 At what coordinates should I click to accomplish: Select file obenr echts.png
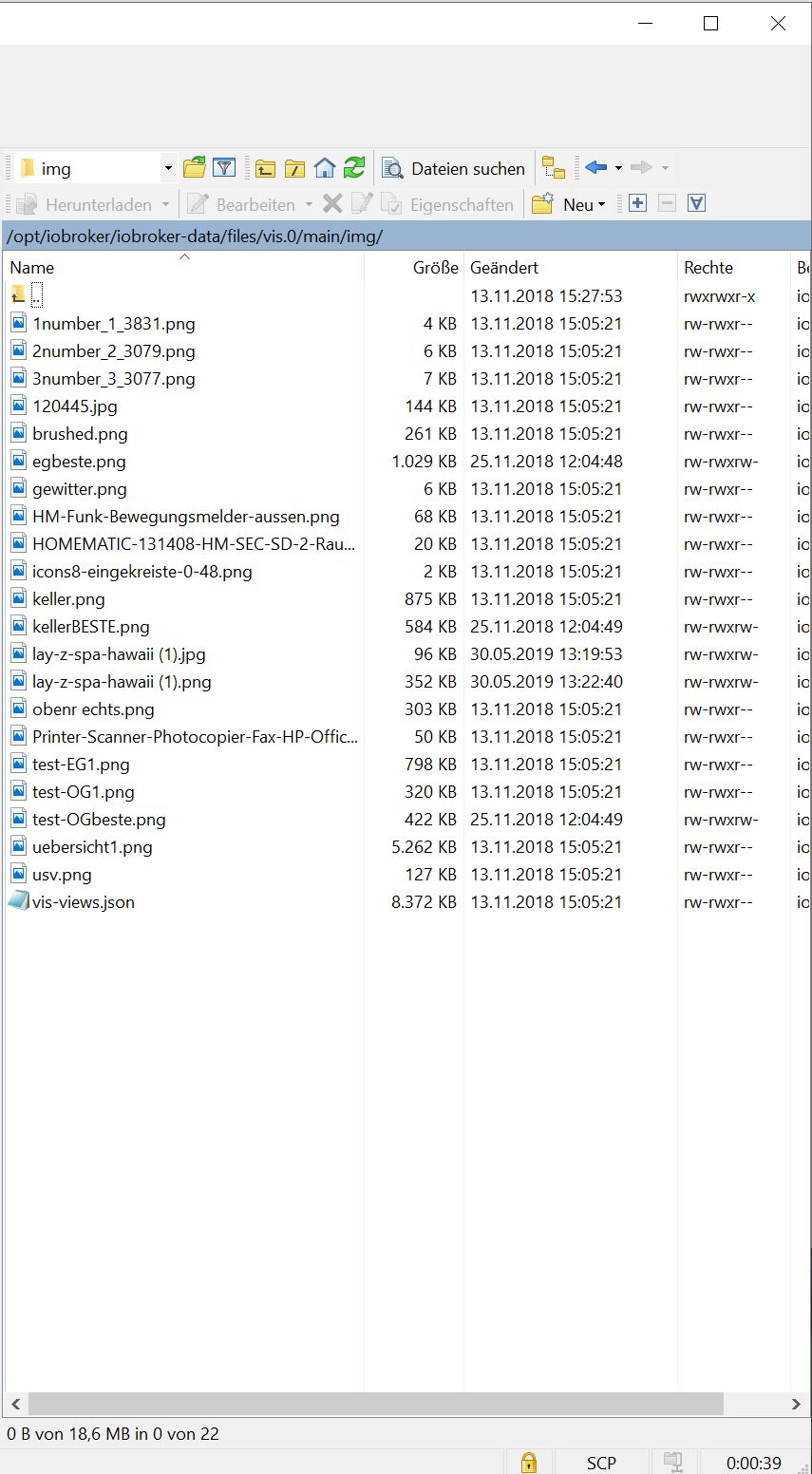pyautogui.click(x=92, y=709)
